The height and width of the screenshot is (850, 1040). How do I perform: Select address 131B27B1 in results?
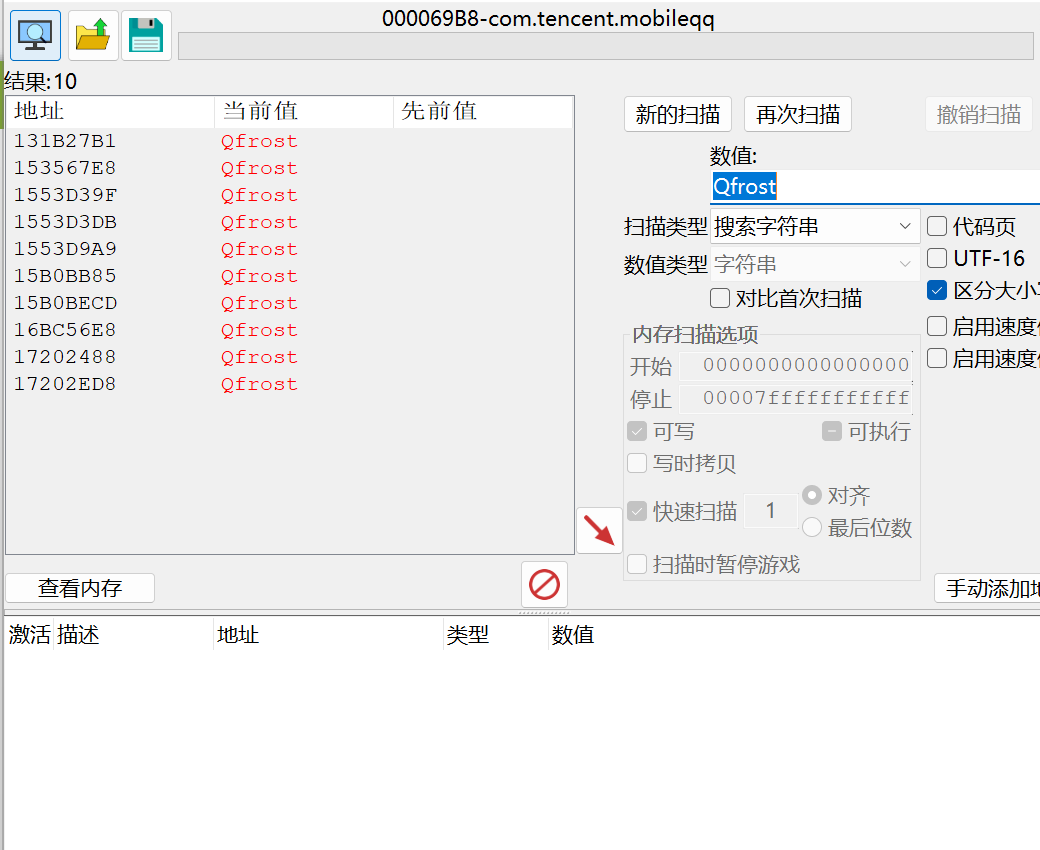[65, 141]
